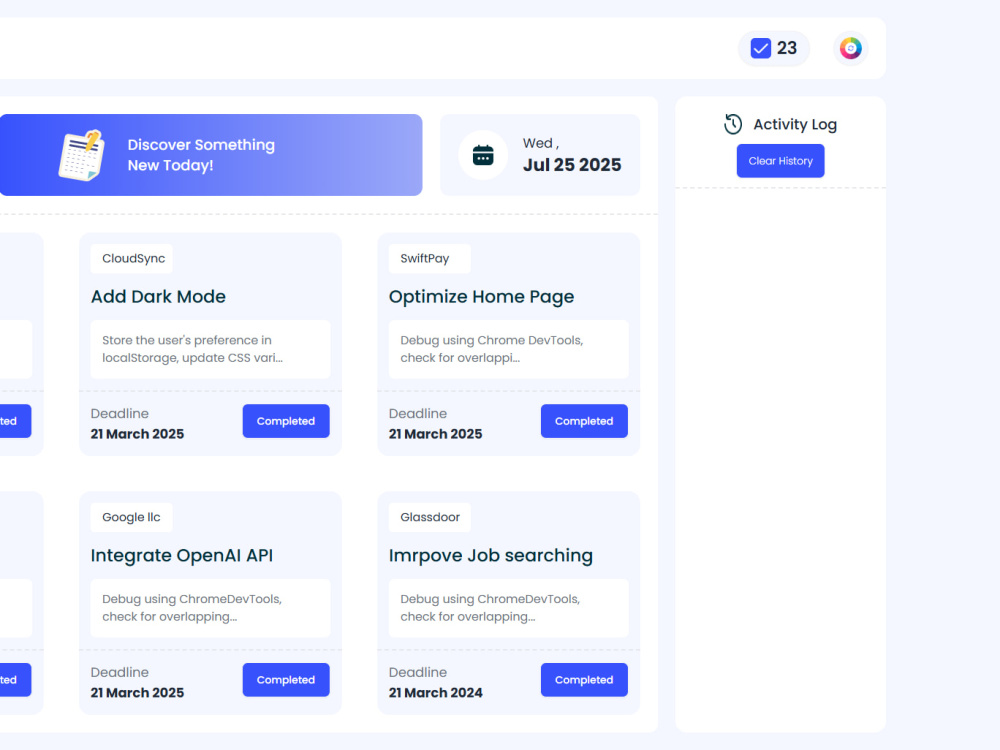Viewport: 1000px width, 750px height.
Task: Click the Activity Log history clock icon
Action: tap(733, 124)
